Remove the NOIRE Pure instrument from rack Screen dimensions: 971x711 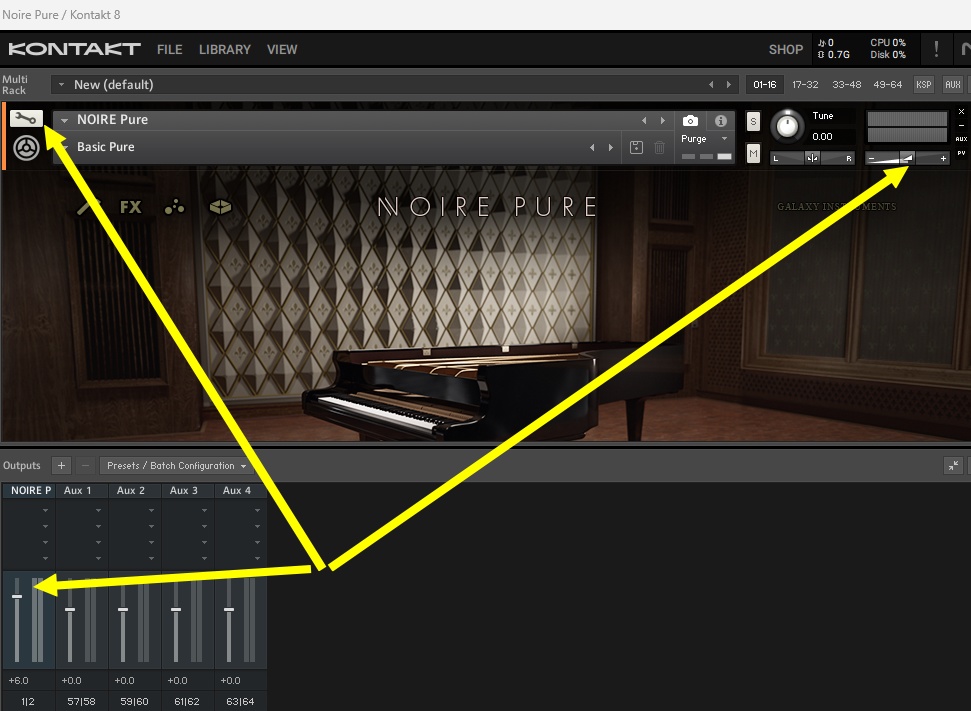961,111
